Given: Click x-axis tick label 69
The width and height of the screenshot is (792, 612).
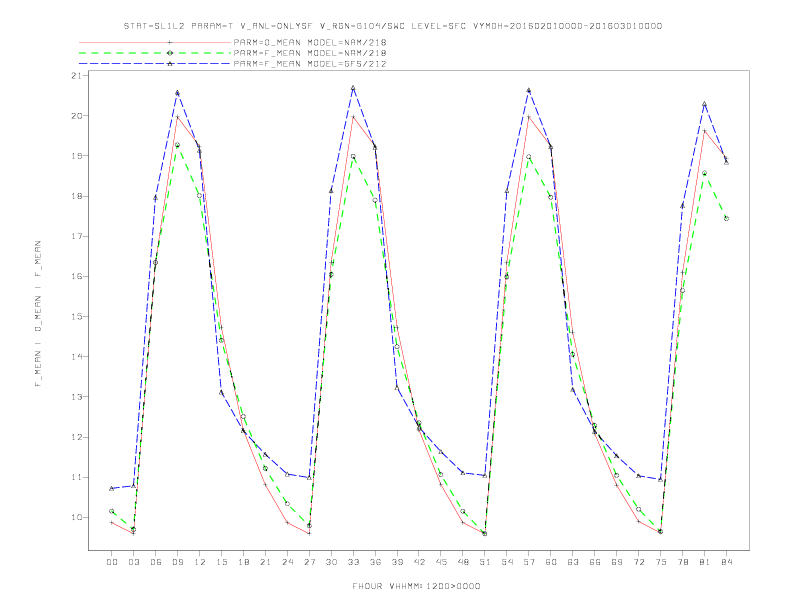Looking at the screenshot, I should pyautogui.click(x=617, y=562).
